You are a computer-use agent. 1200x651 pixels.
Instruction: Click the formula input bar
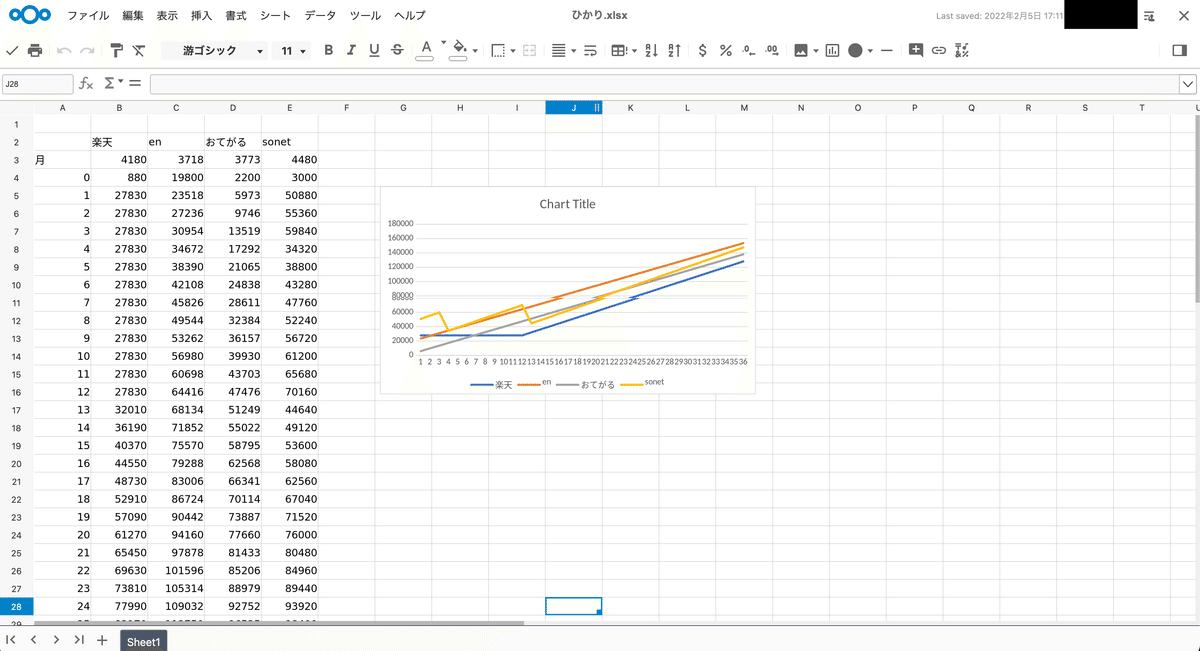point(664,84)
